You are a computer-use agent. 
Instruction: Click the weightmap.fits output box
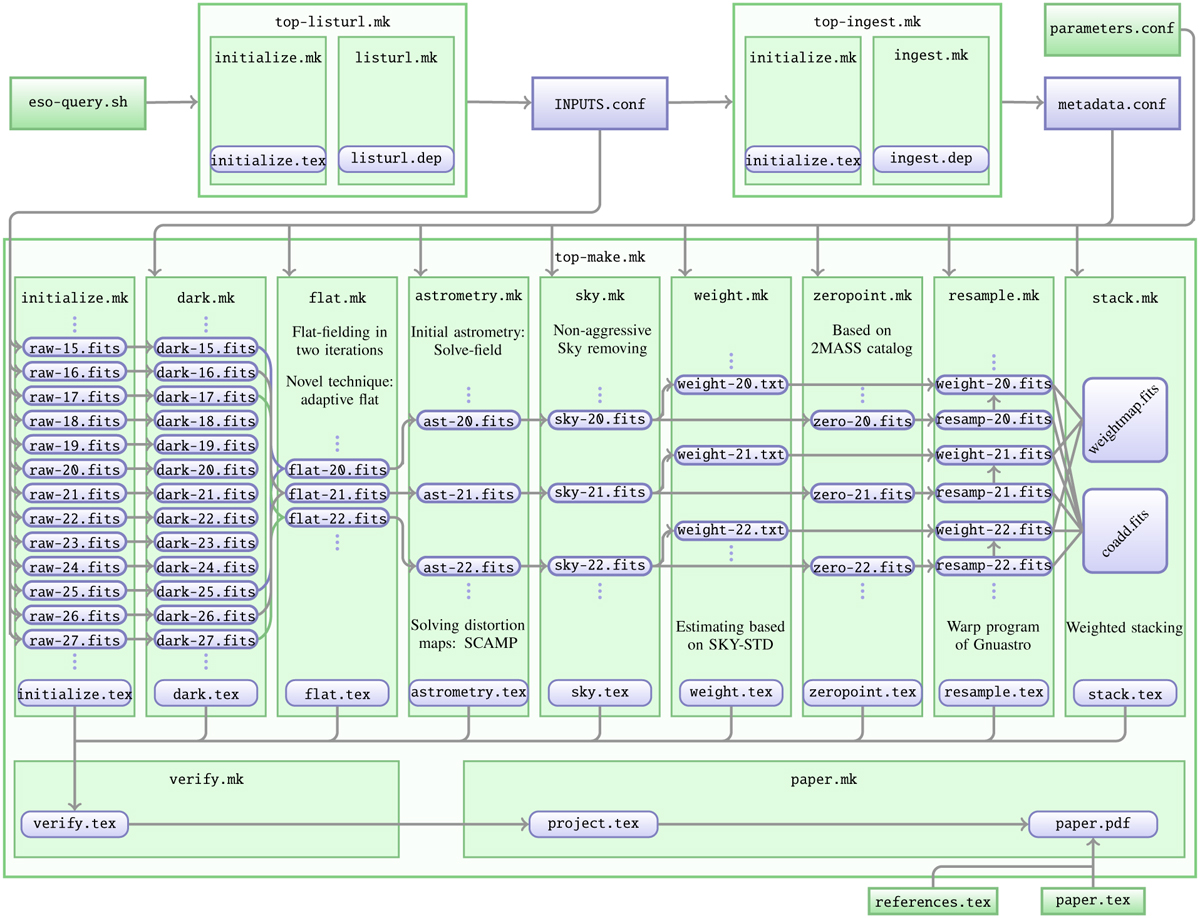tap(1125, 419)
